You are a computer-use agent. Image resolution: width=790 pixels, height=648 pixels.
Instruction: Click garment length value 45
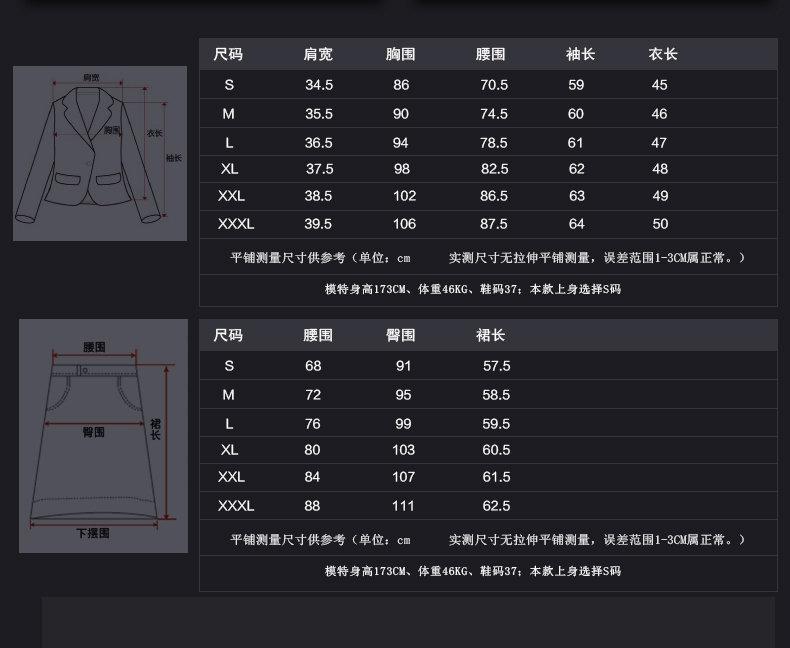pos(660,85)
